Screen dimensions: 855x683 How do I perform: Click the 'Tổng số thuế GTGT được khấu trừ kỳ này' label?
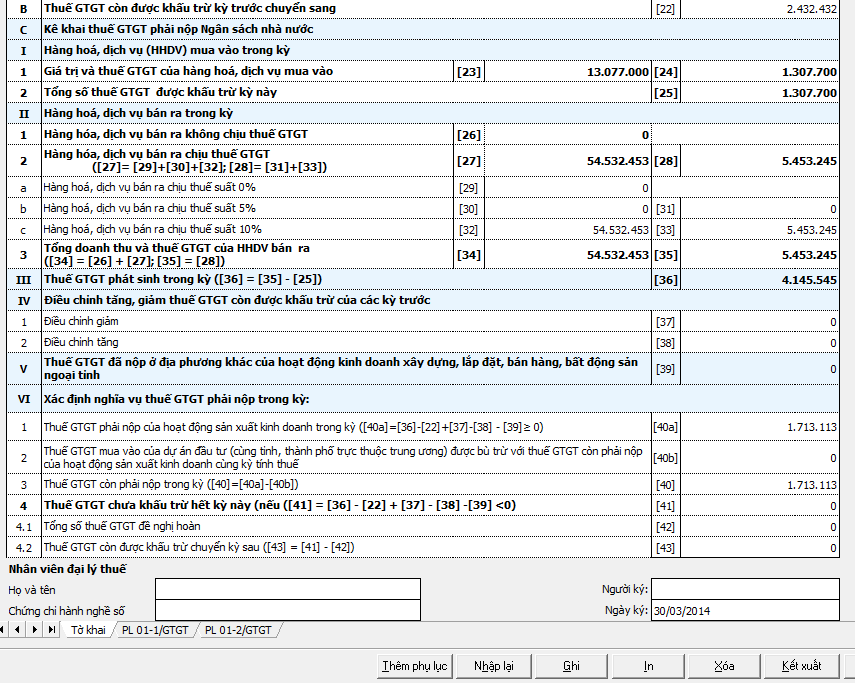click(160, 92)
